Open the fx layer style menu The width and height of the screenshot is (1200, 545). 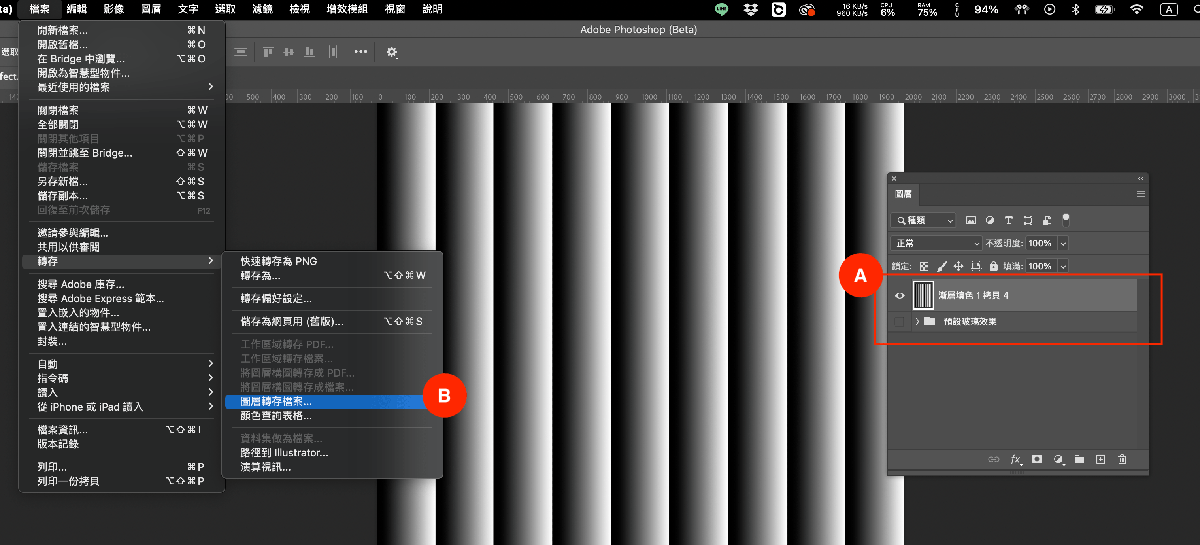point(1015,459)
